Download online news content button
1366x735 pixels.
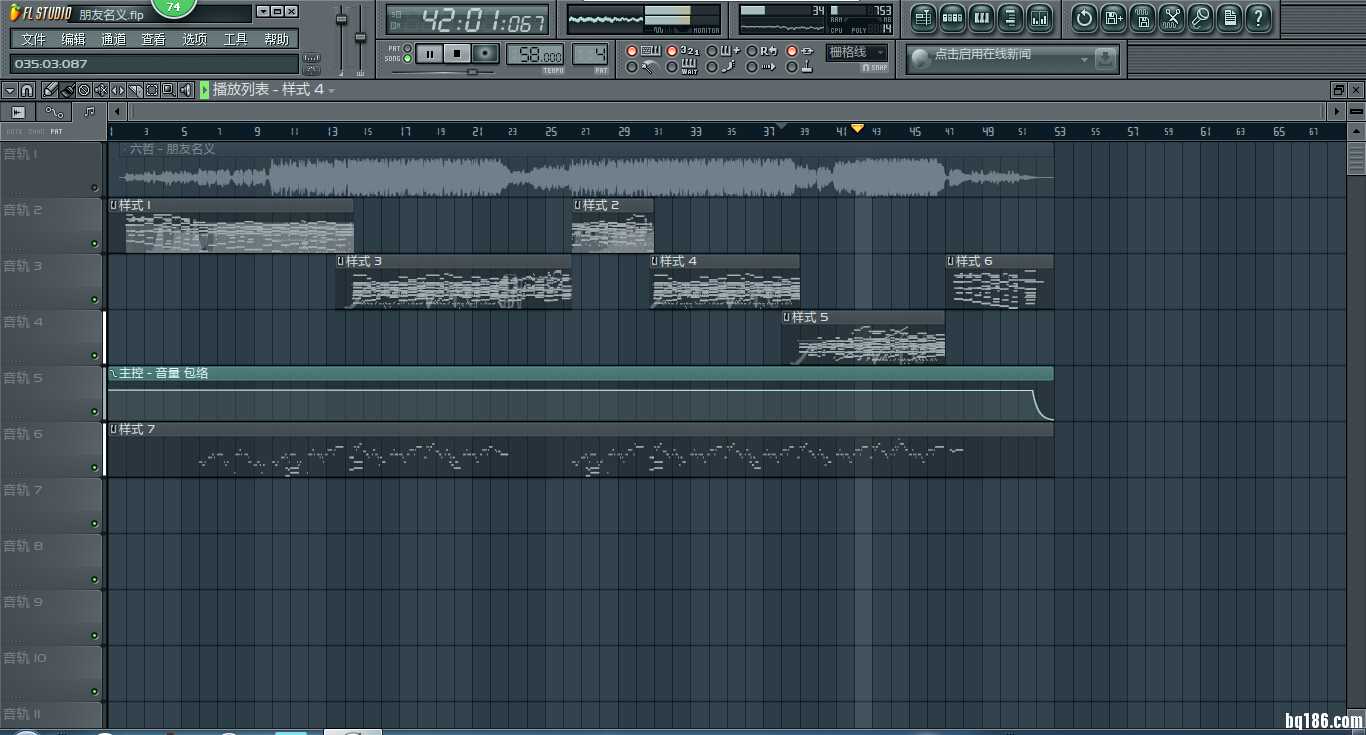1105,59
